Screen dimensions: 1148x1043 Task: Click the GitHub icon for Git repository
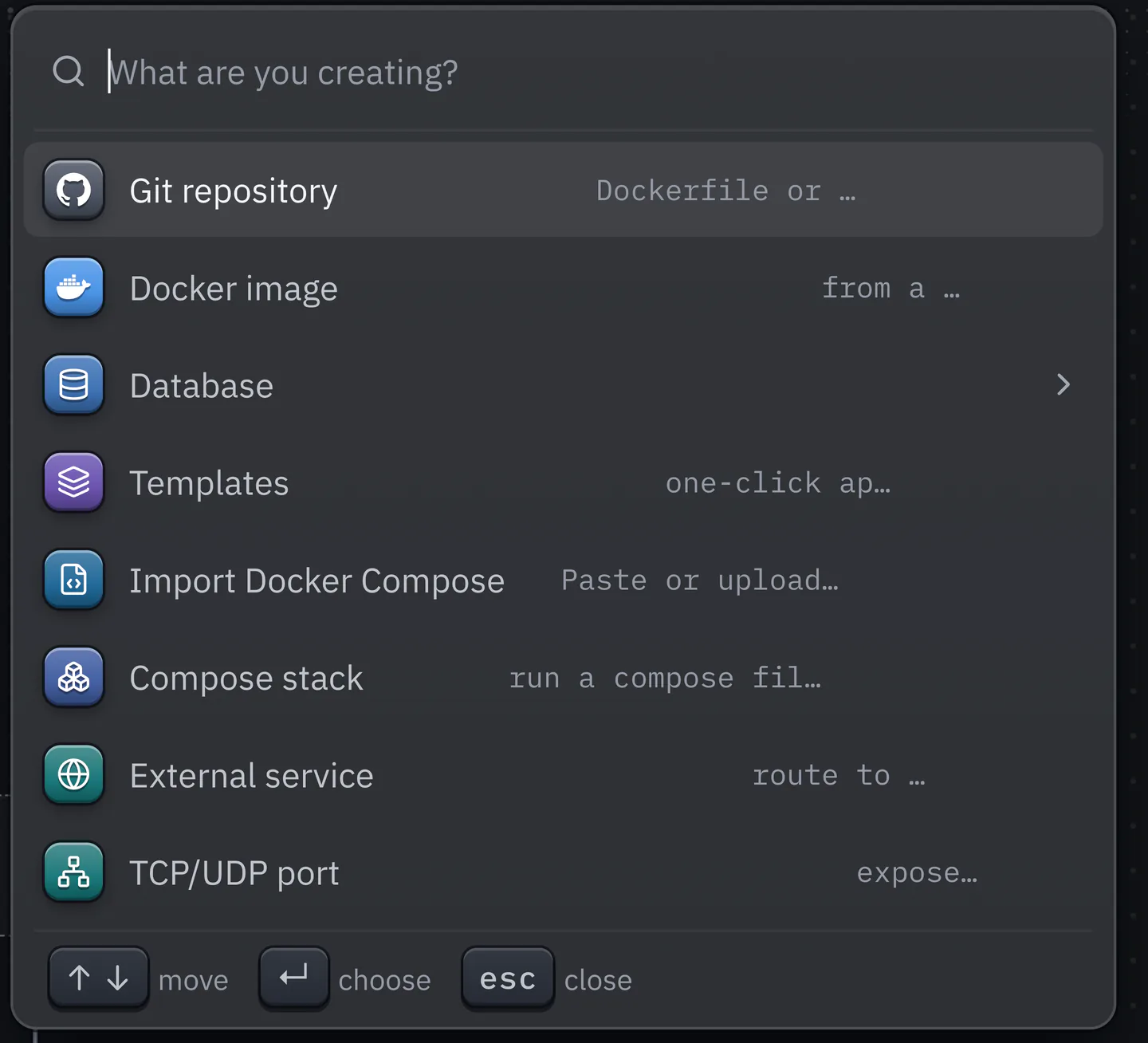[73, 191]
